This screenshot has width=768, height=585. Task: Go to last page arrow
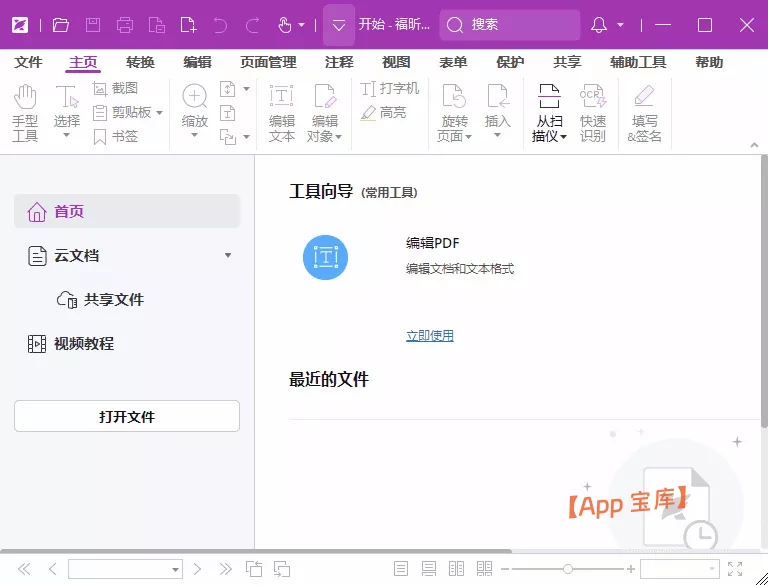(x=225, y=569)
